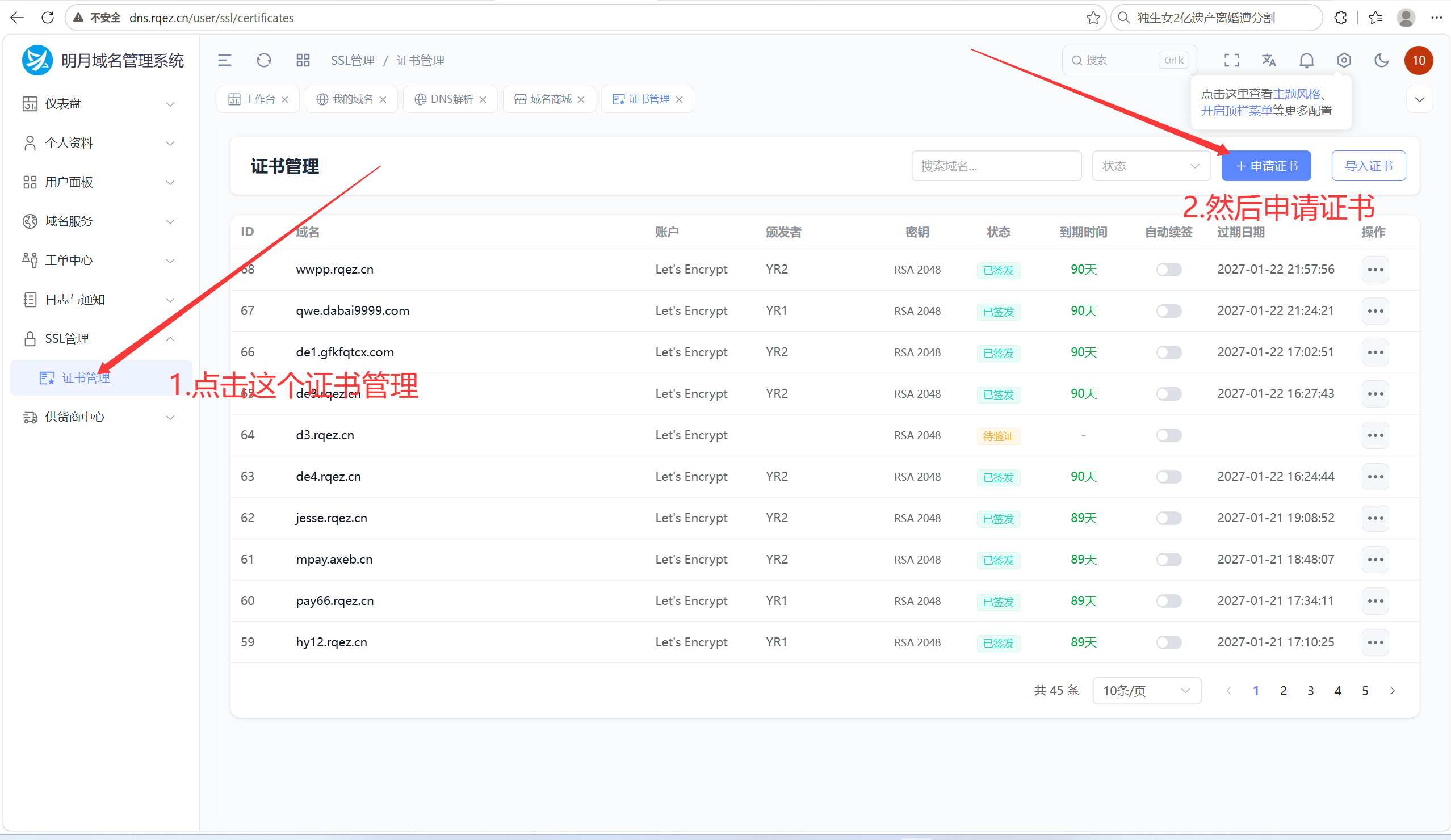Go to page 3 of certificates
The height and width of the screenshot is (840, 1451).
(x=1311, y=690)
